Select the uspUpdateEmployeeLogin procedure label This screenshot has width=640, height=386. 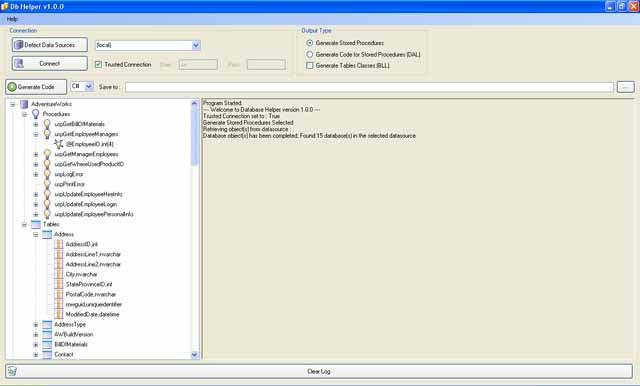pyautogui.click(x=86, y=204)
